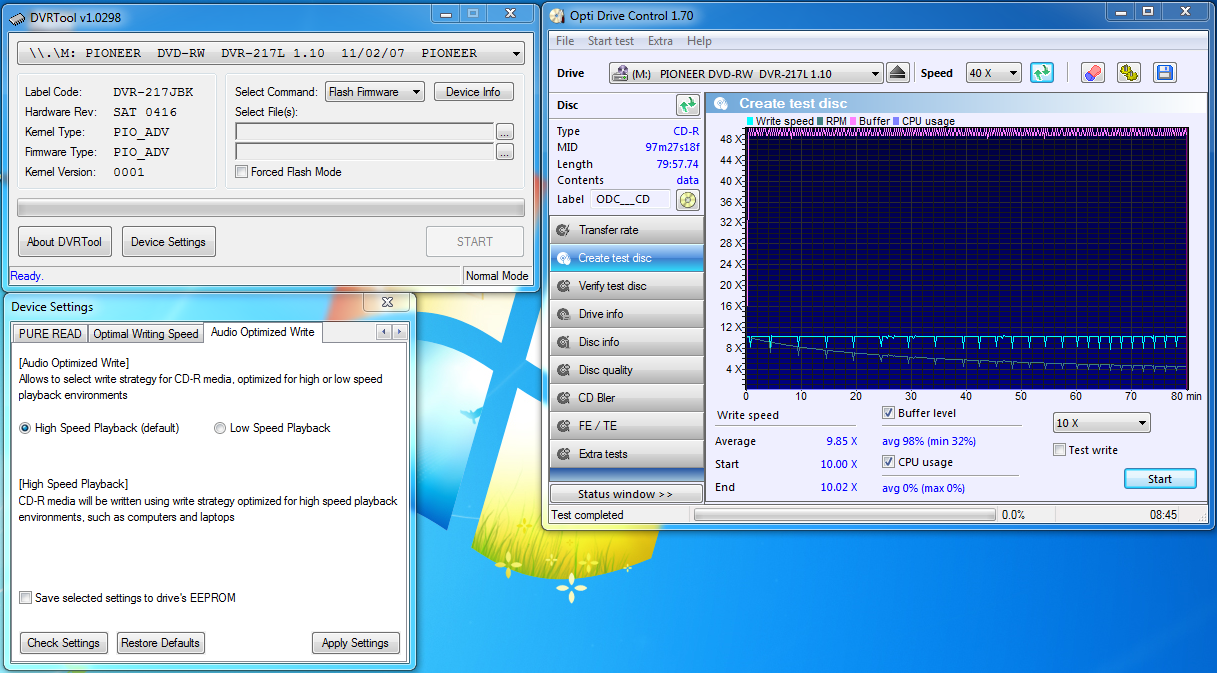Screen dimensions: 1217x673
Task: Switch to the Optimal Writing Speed tab
Action: (146, 334)
